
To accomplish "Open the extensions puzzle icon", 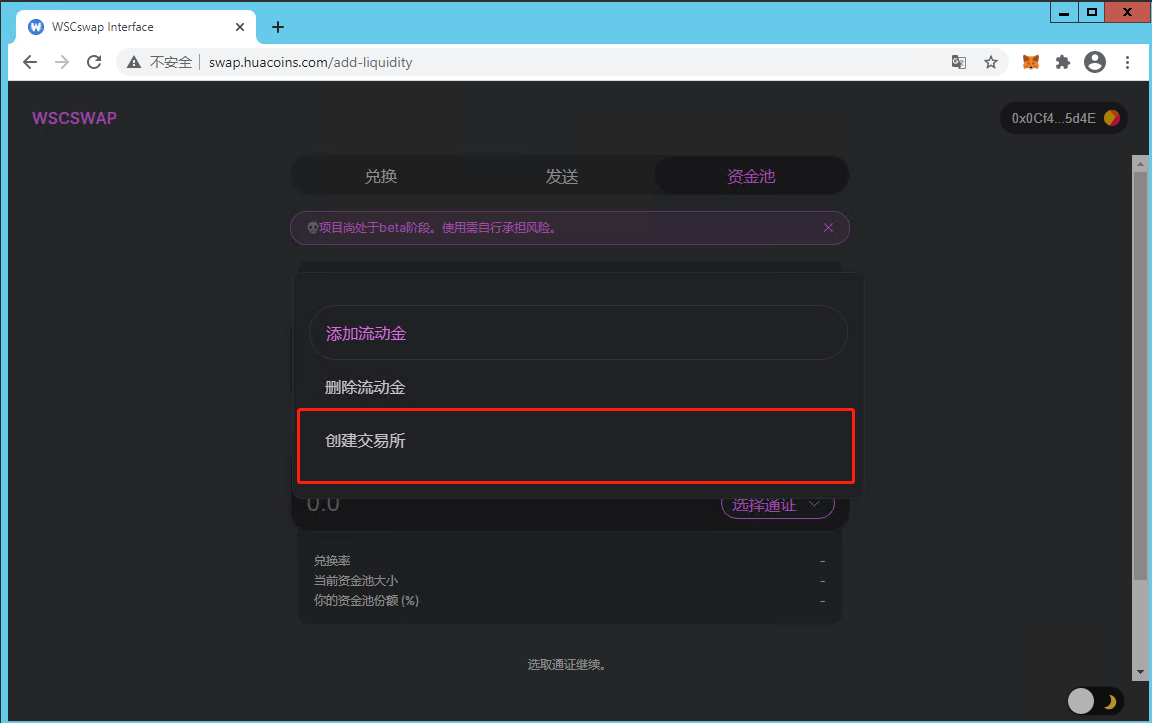I will point(1062,62).
